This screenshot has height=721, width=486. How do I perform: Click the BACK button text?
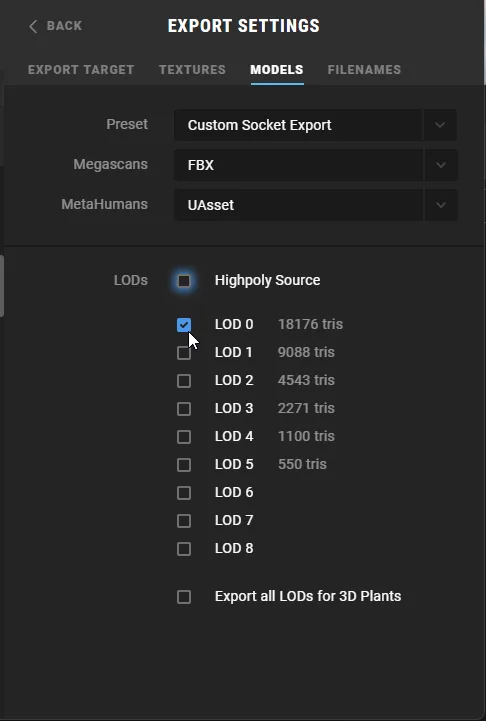(64, 26)
